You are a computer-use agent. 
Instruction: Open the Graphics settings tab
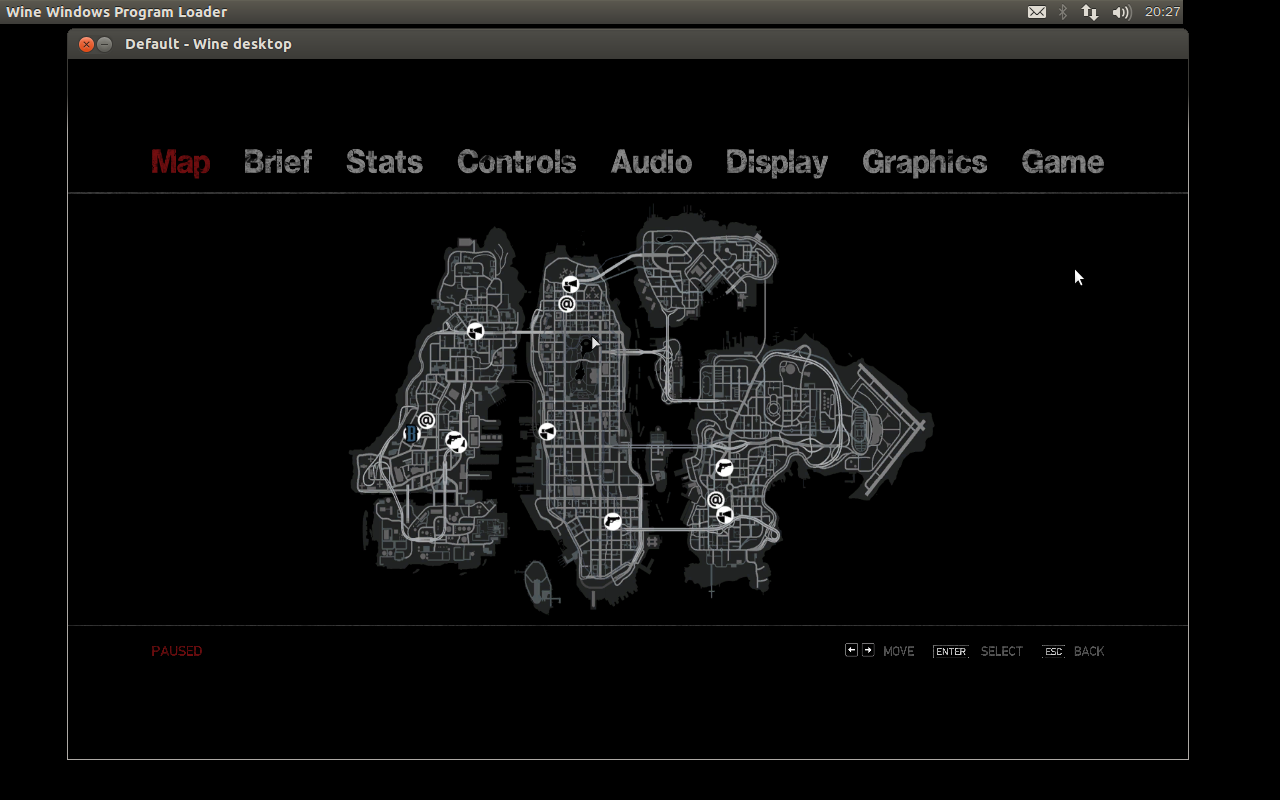(925, 162)
